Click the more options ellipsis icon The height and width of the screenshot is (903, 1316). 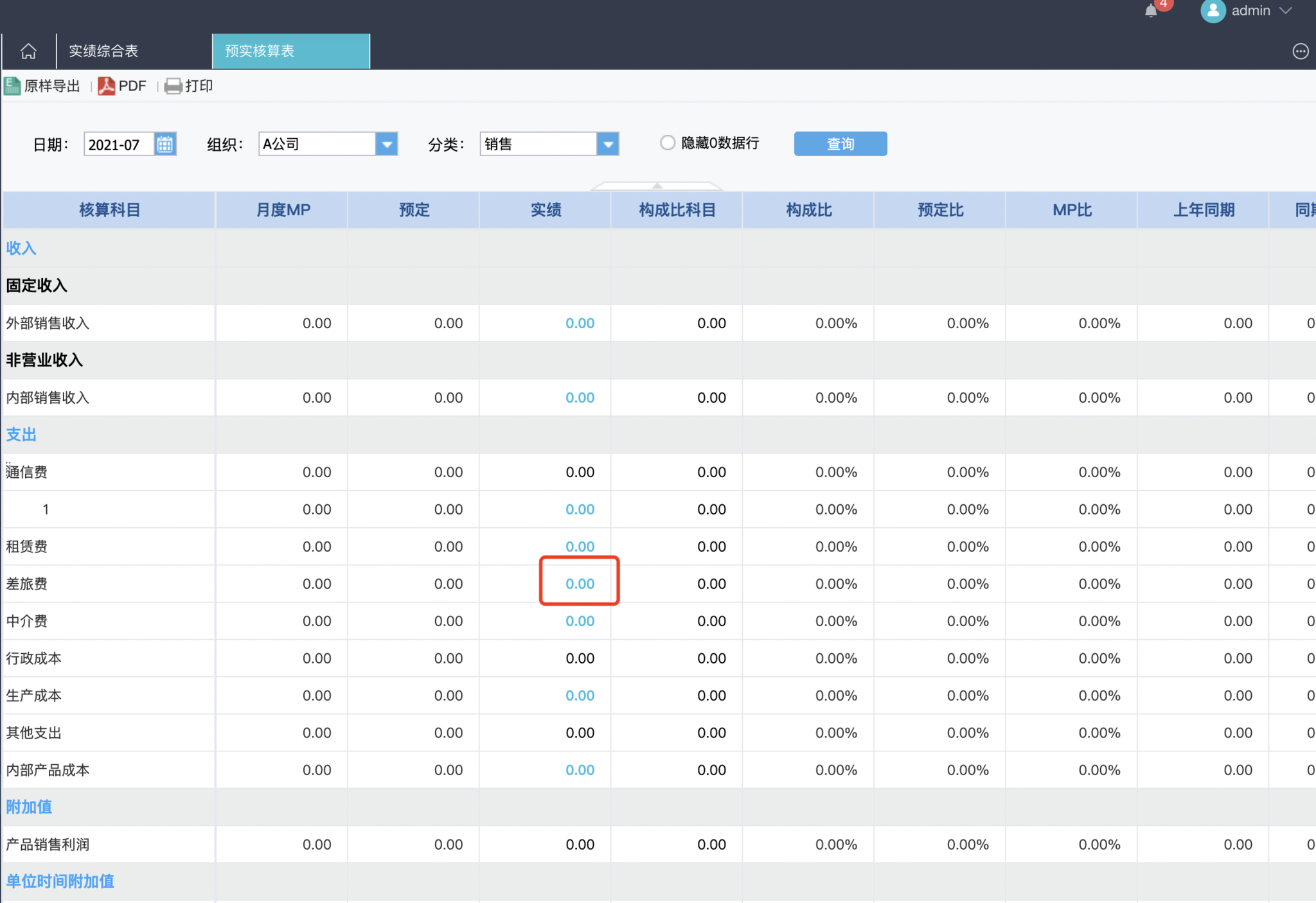coord(1300,51)
